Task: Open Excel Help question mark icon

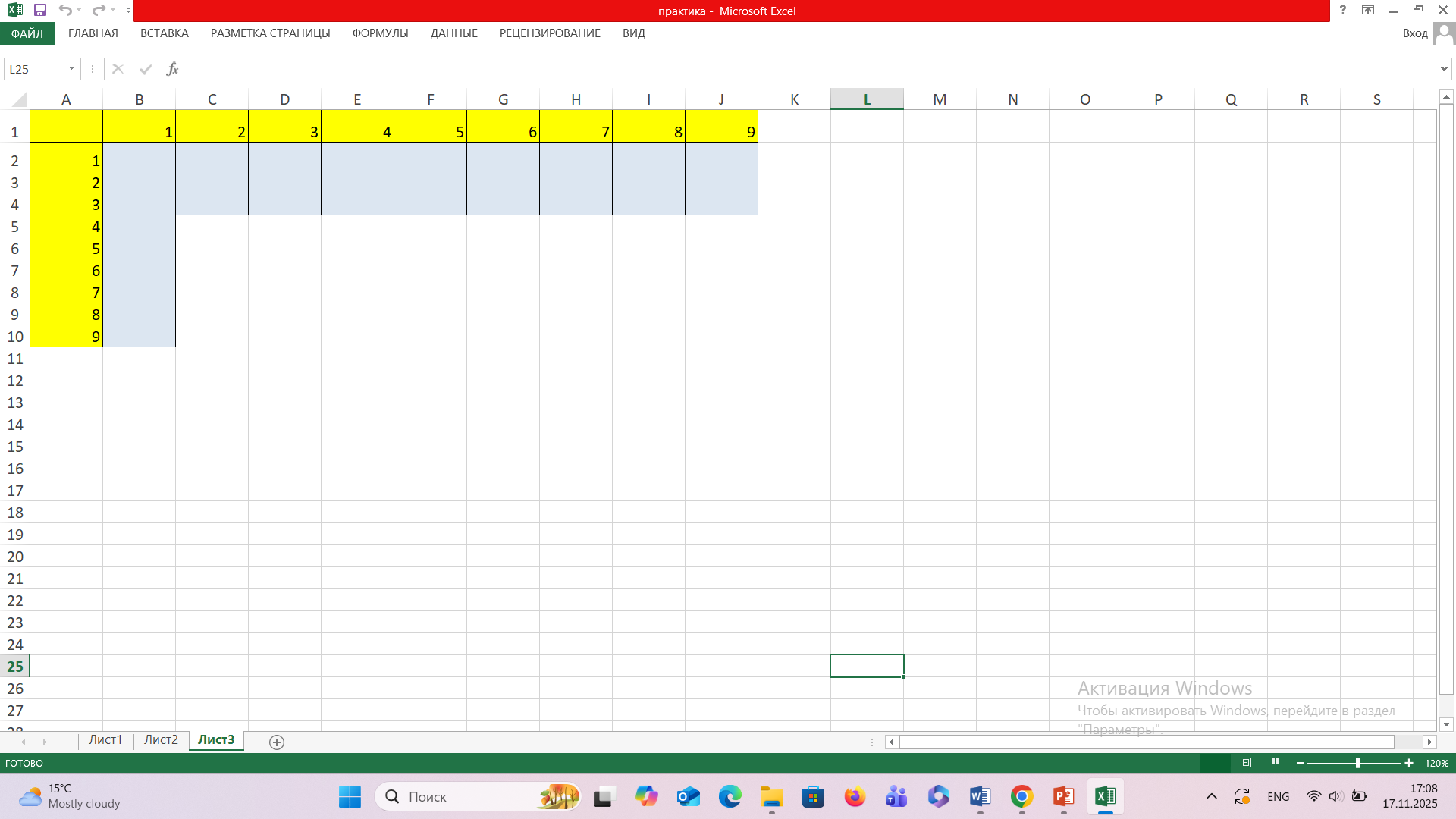Action: click(1342, 10)
